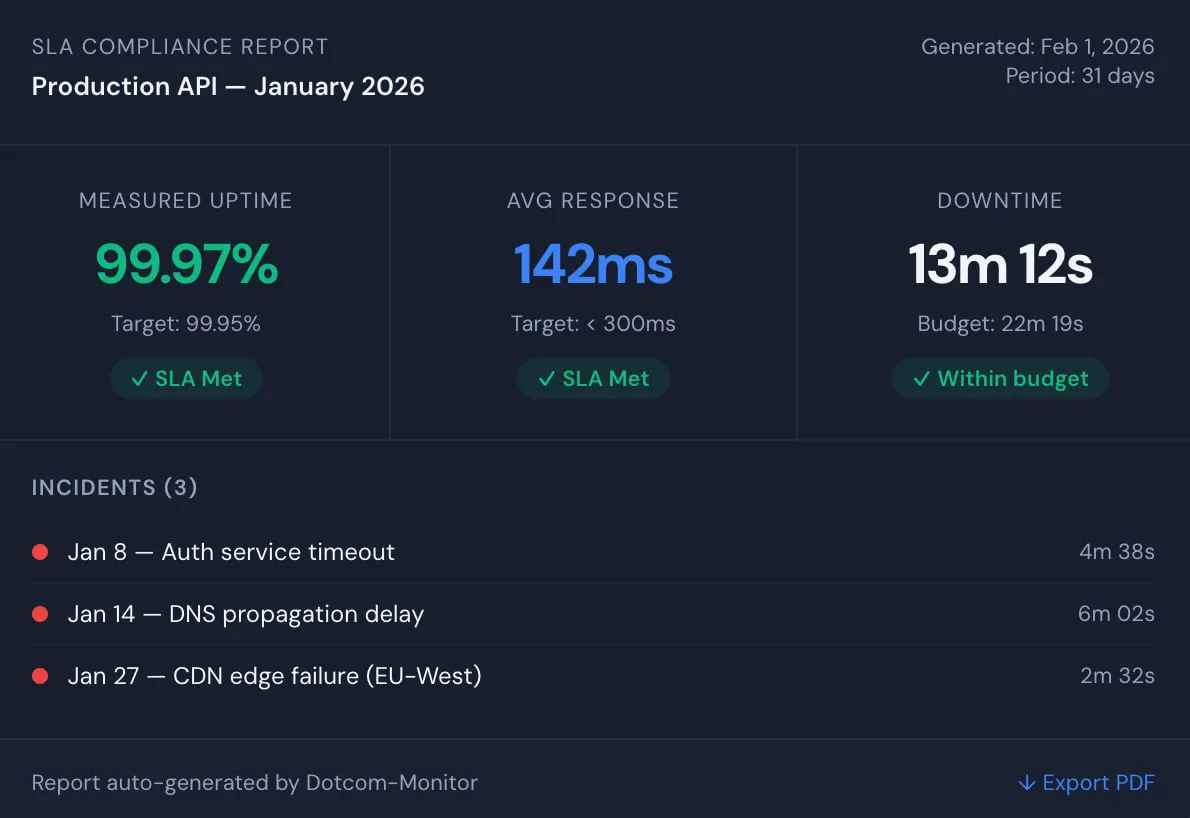Select the red indicator for Jan 27 CDN incident

(x=40, y=675)
